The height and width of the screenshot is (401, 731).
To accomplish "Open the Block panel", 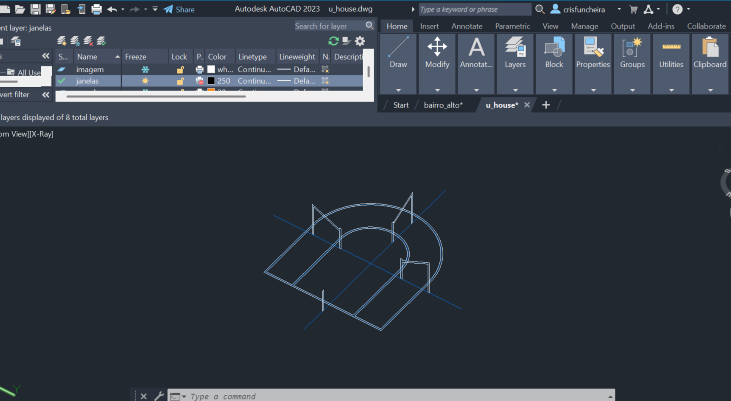I will [554, 63].
